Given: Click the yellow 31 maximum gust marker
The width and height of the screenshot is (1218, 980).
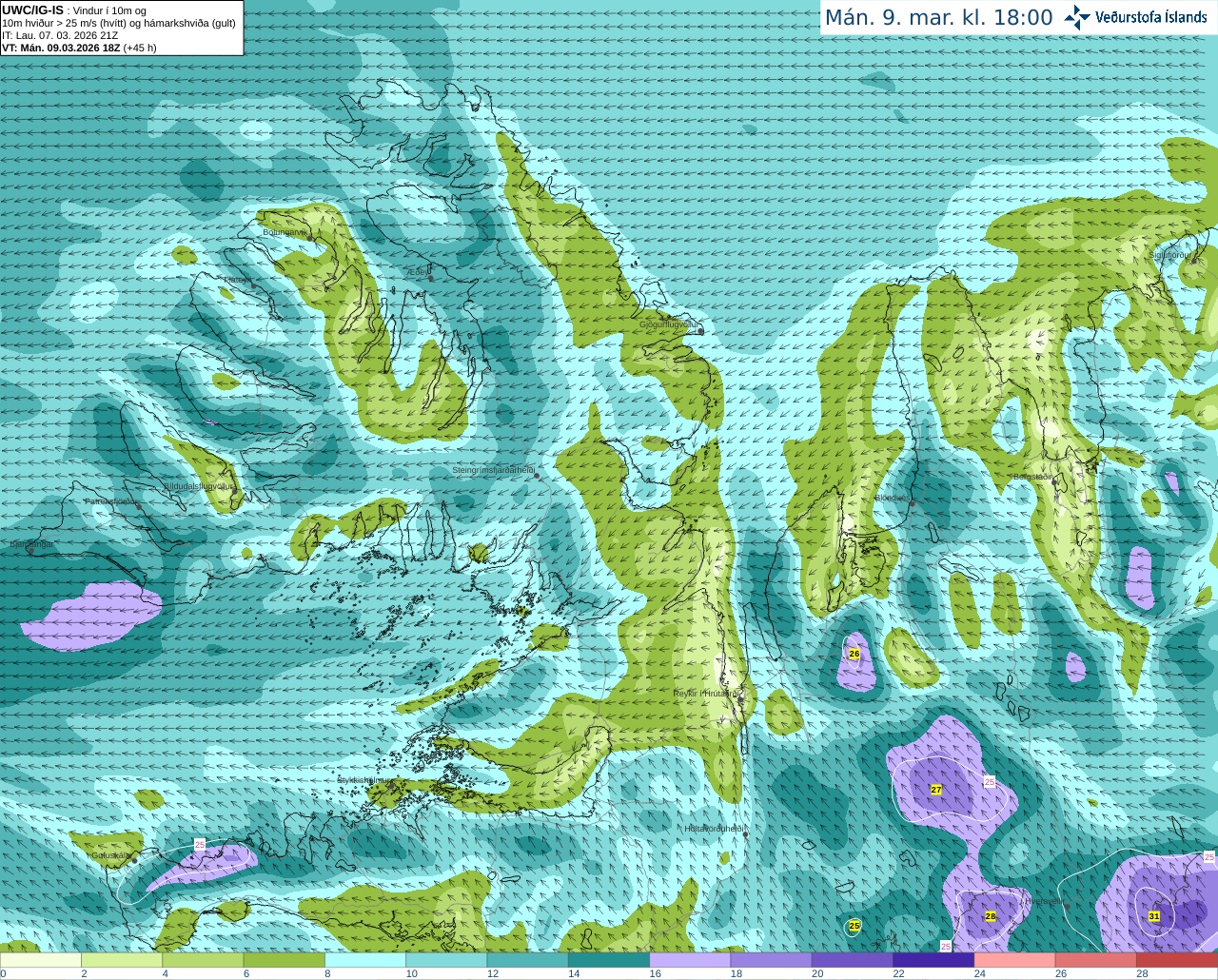Looking at the screenshot, I should pos(1154,916).
